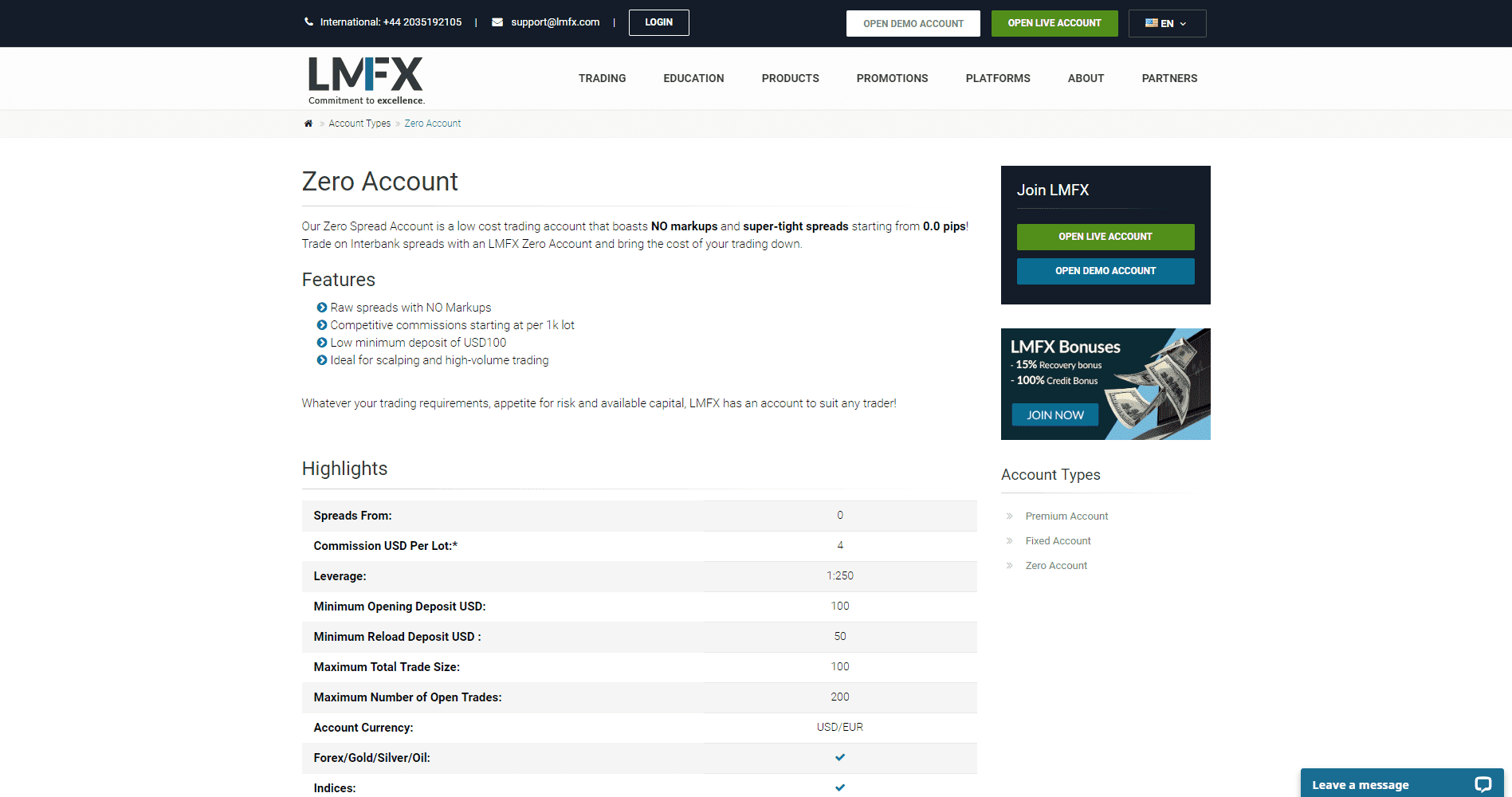Click the checkmark in the Indices row
The height and width of the screenshot is (797, 1512).
(x=839, y=787)
